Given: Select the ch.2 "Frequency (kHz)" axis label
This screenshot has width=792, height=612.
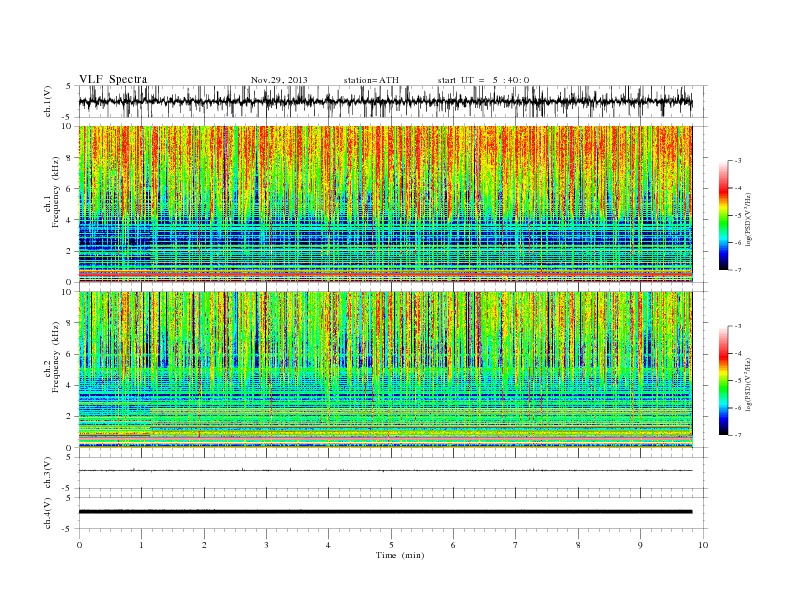Looking at the screenshot, I should (x=56, y=356).
